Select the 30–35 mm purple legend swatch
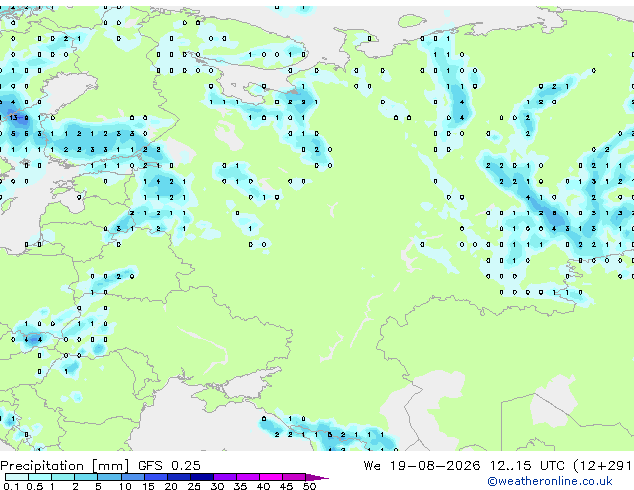Screen dimensions: 634x490 [225, 477]
